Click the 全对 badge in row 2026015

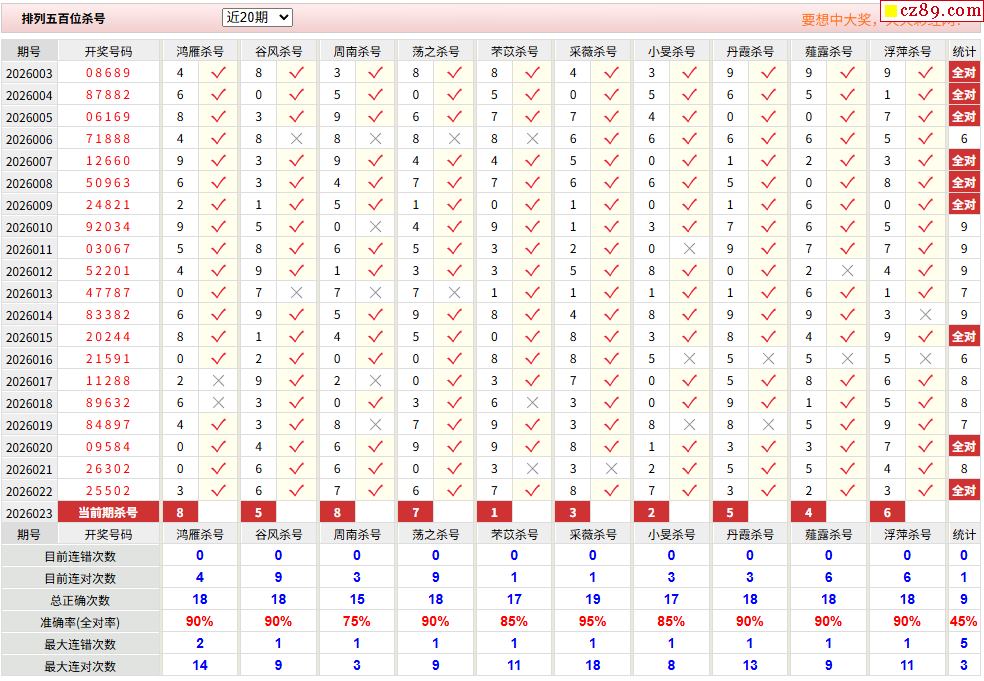pos(963,337)
